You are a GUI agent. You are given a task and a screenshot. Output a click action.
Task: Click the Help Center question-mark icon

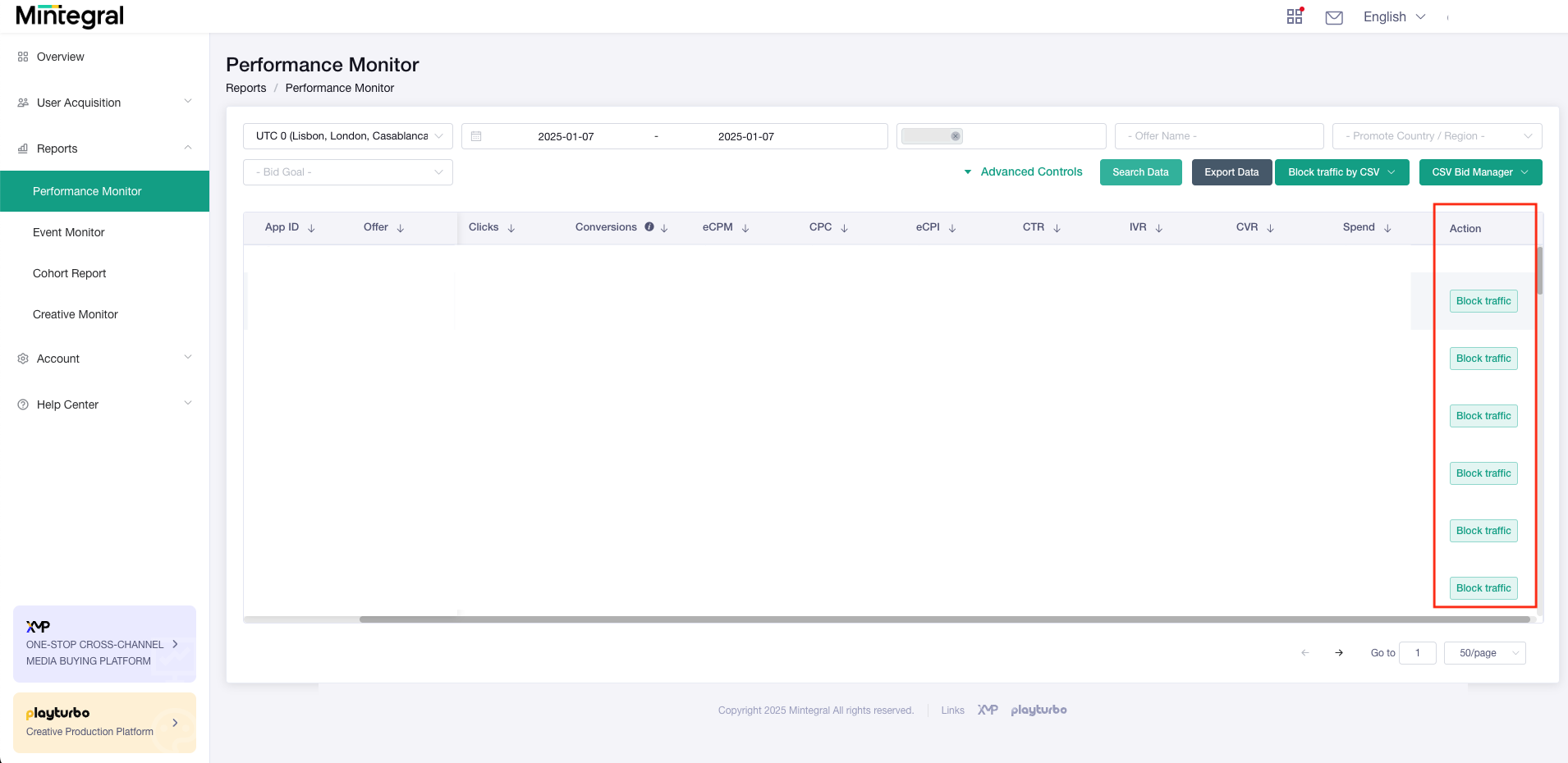21,404
